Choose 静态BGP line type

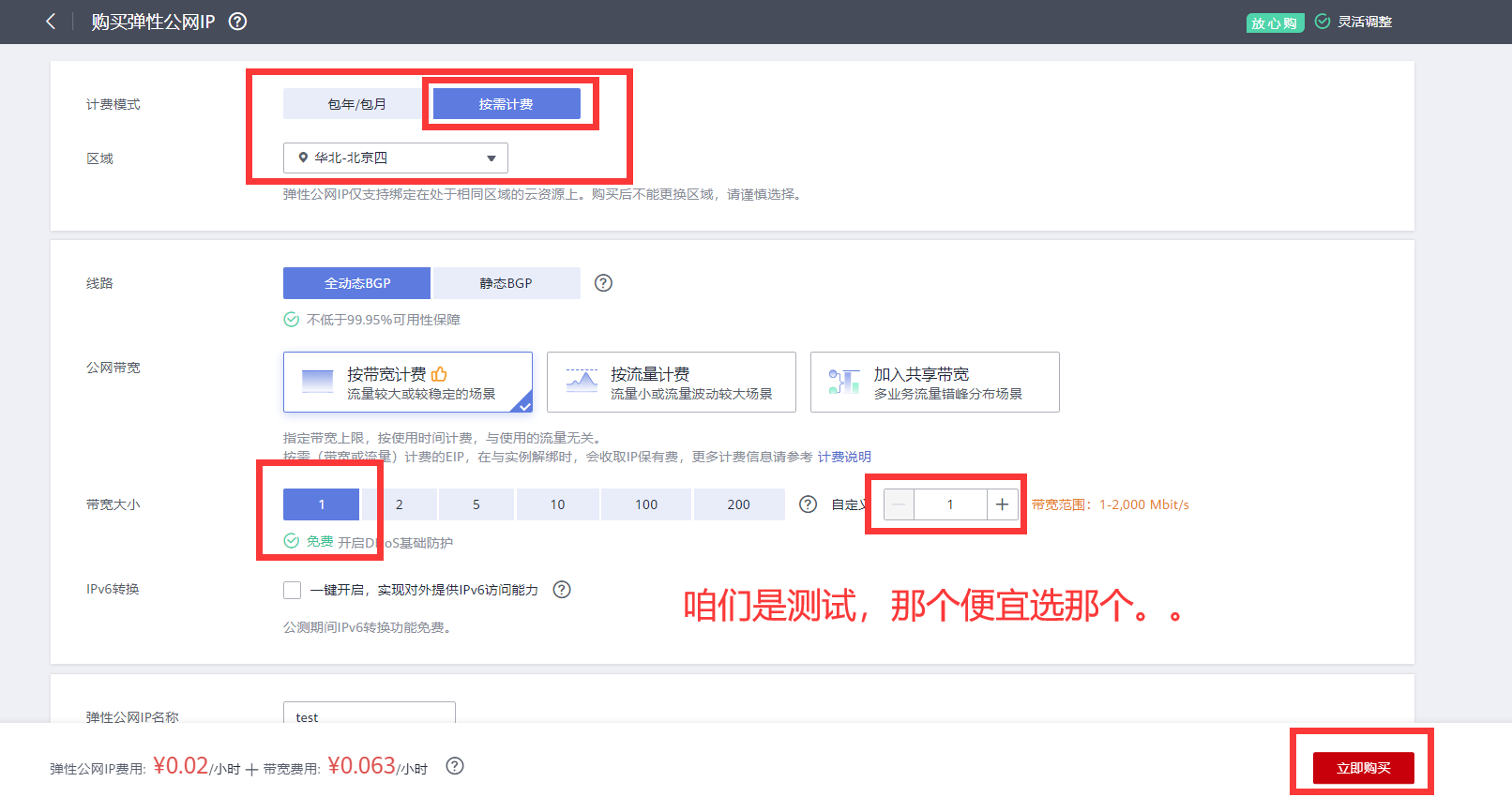(x=507, y=283)
